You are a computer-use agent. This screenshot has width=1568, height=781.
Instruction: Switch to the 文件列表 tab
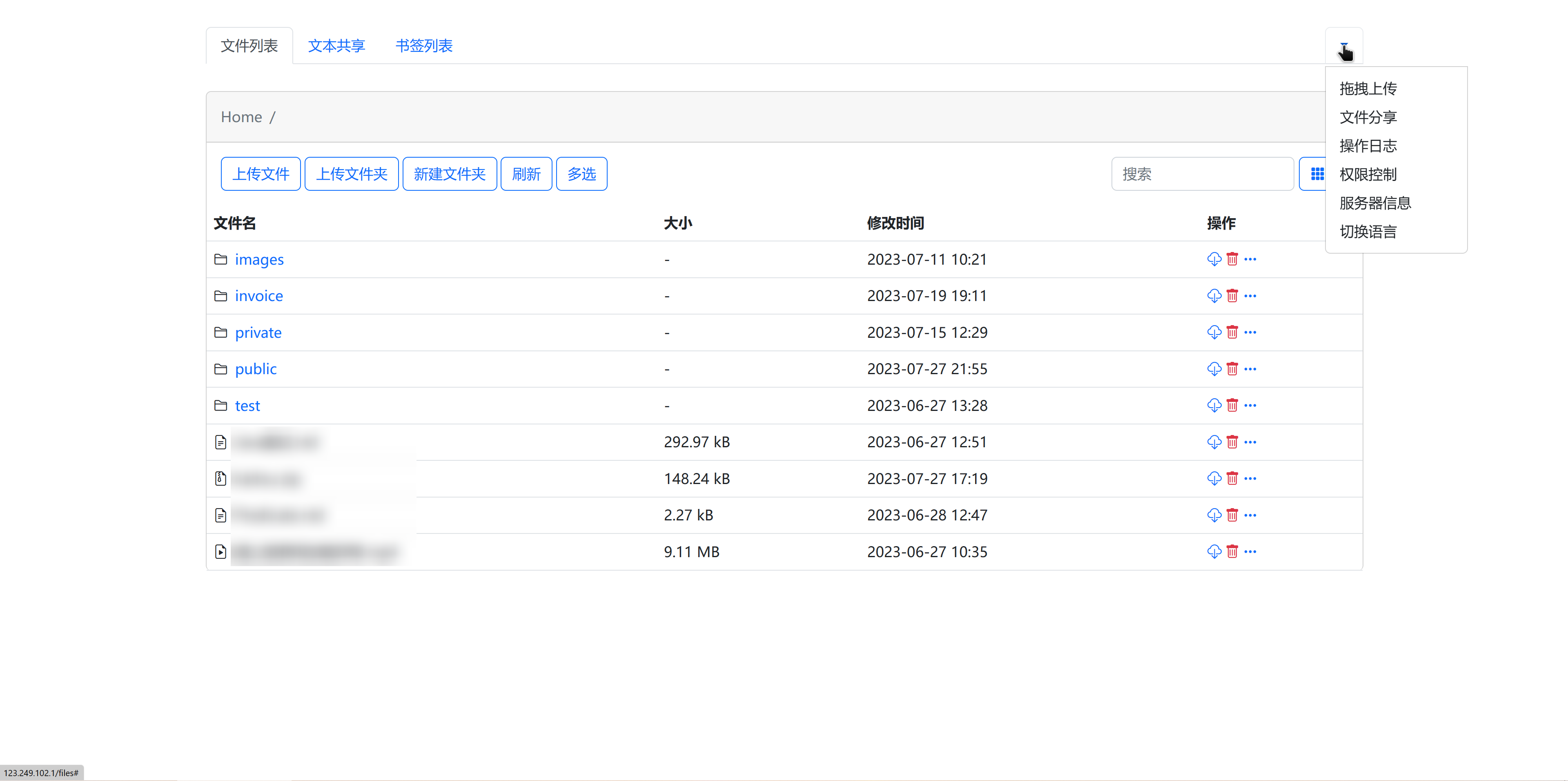click(x=249, y=46)
